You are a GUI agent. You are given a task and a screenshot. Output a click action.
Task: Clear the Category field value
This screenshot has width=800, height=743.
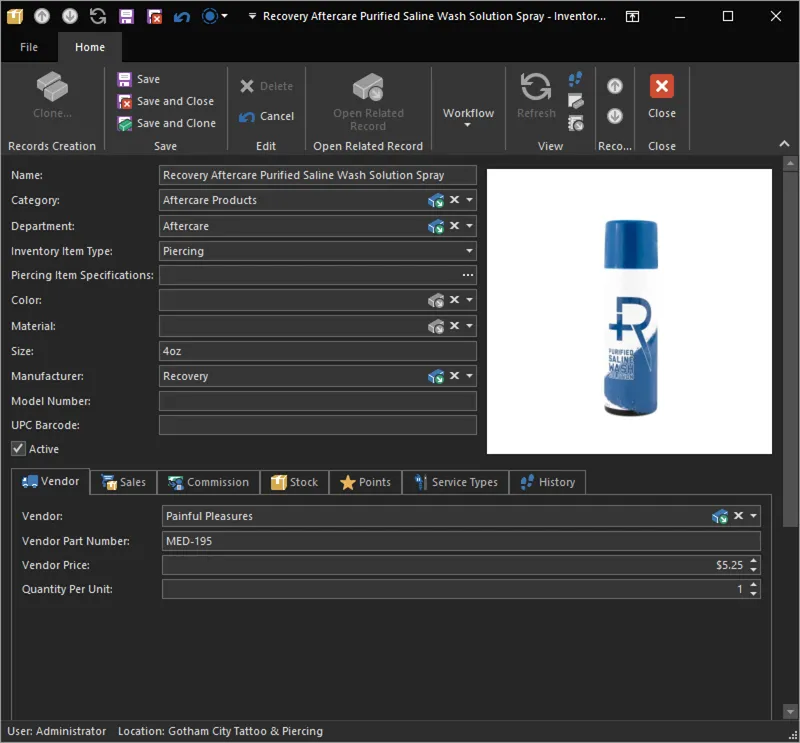tap(454, 200)
